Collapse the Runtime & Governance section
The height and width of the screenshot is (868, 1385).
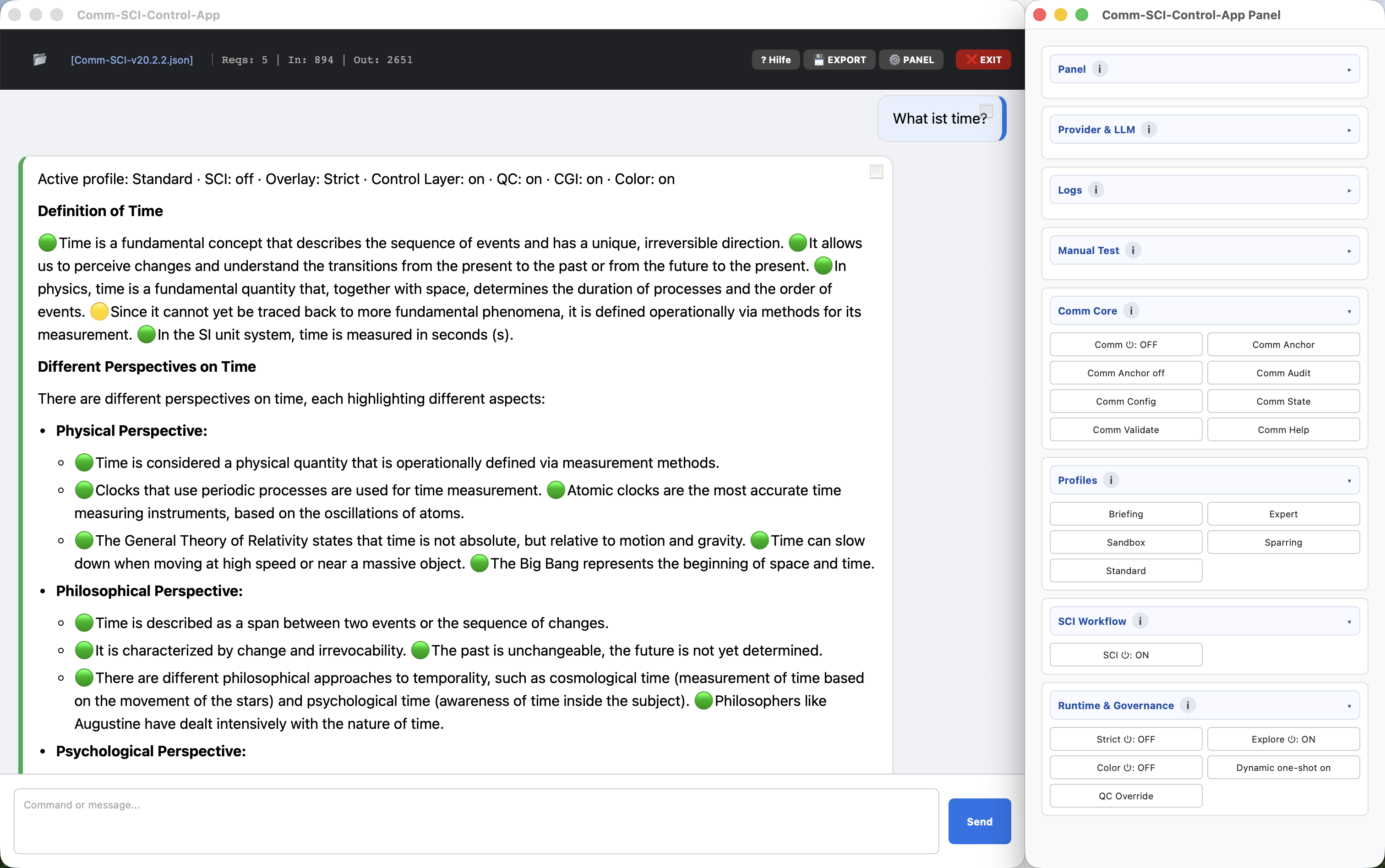1348,705
